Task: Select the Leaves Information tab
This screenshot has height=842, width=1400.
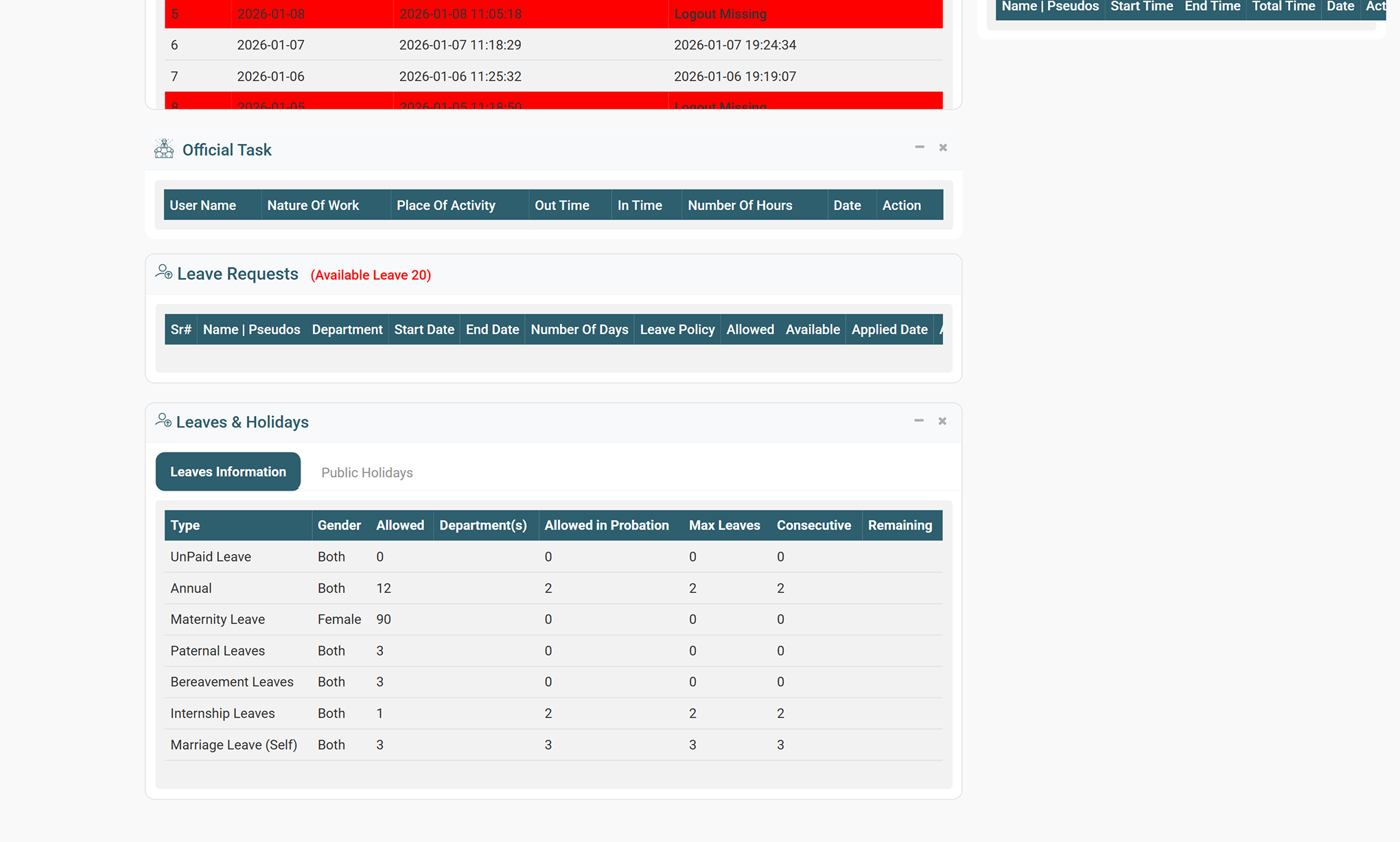Action: pyautogui.click(x=228, y=471)
